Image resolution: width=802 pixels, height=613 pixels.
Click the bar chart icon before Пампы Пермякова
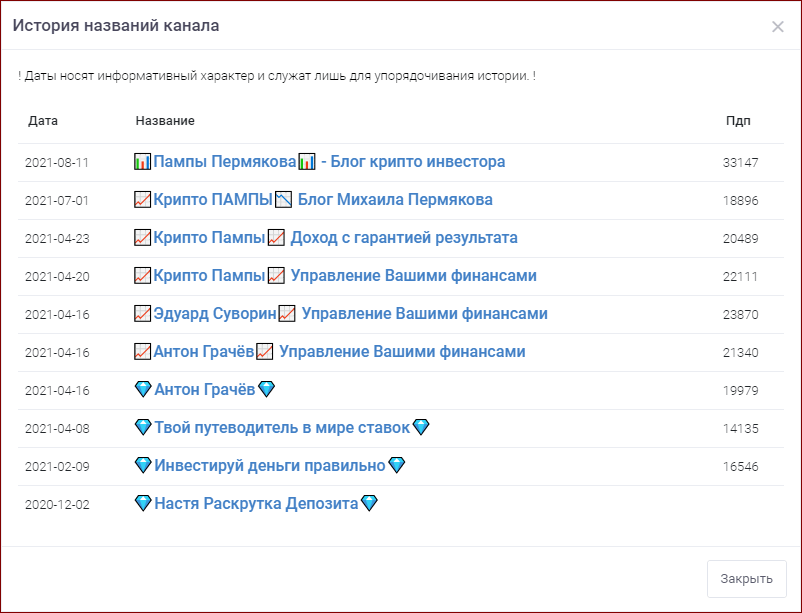tap(141, 161)
